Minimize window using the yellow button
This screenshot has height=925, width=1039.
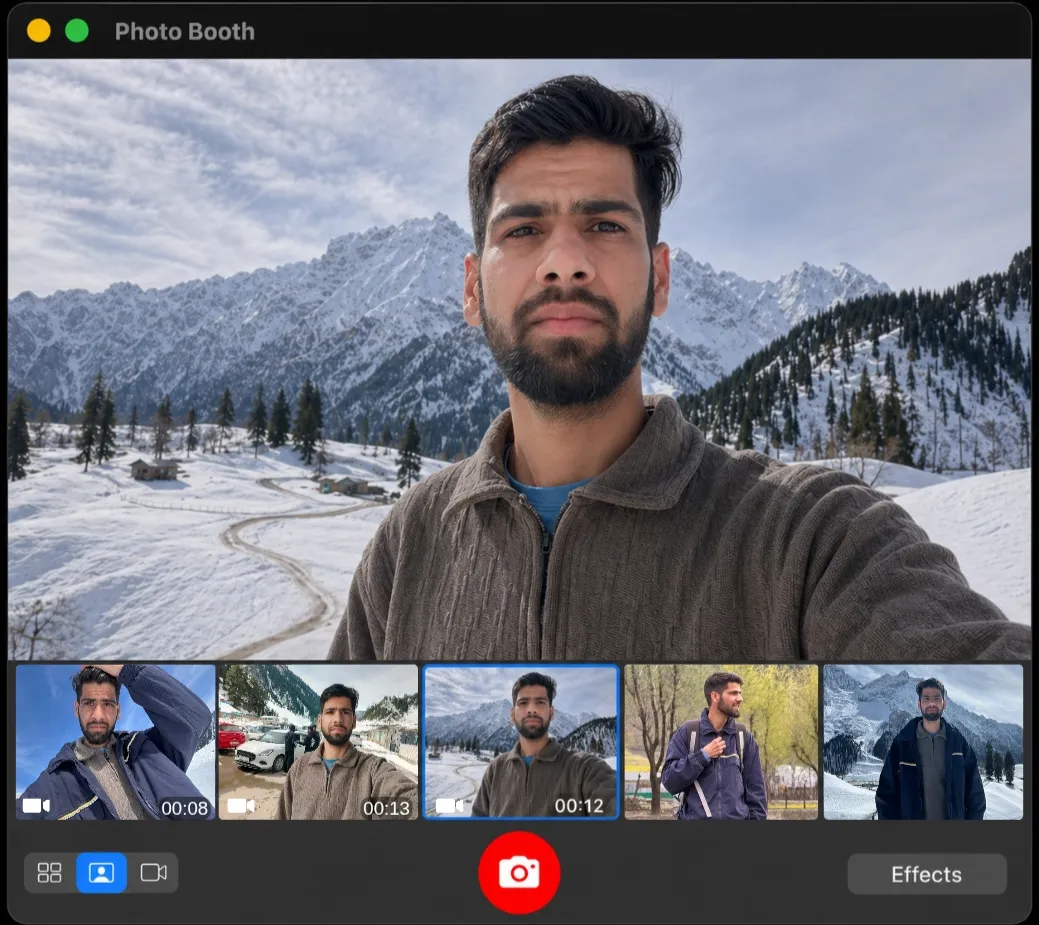click(x=39, y=31)
